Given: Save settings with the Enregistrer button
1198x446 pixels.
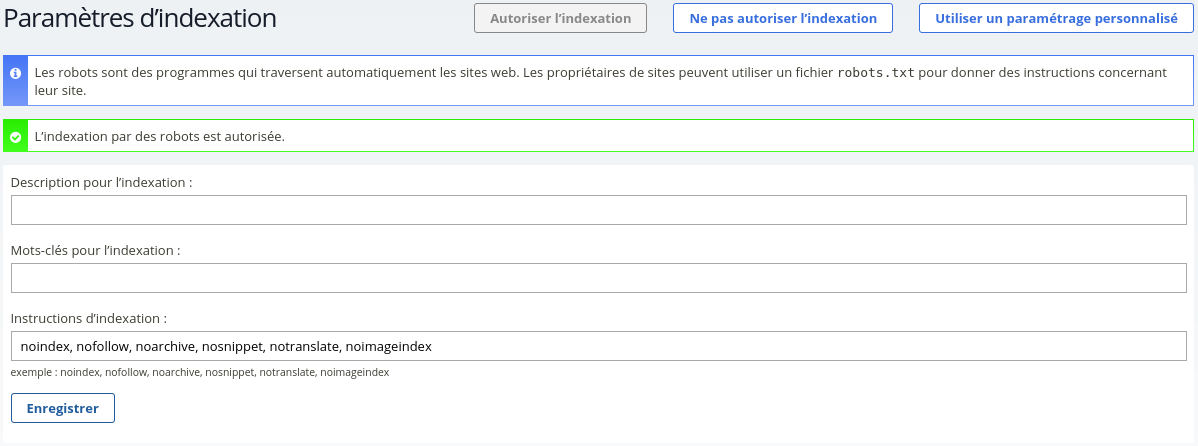Looking at the screenshot, I should pyautogui.click(x=62, y=408).
